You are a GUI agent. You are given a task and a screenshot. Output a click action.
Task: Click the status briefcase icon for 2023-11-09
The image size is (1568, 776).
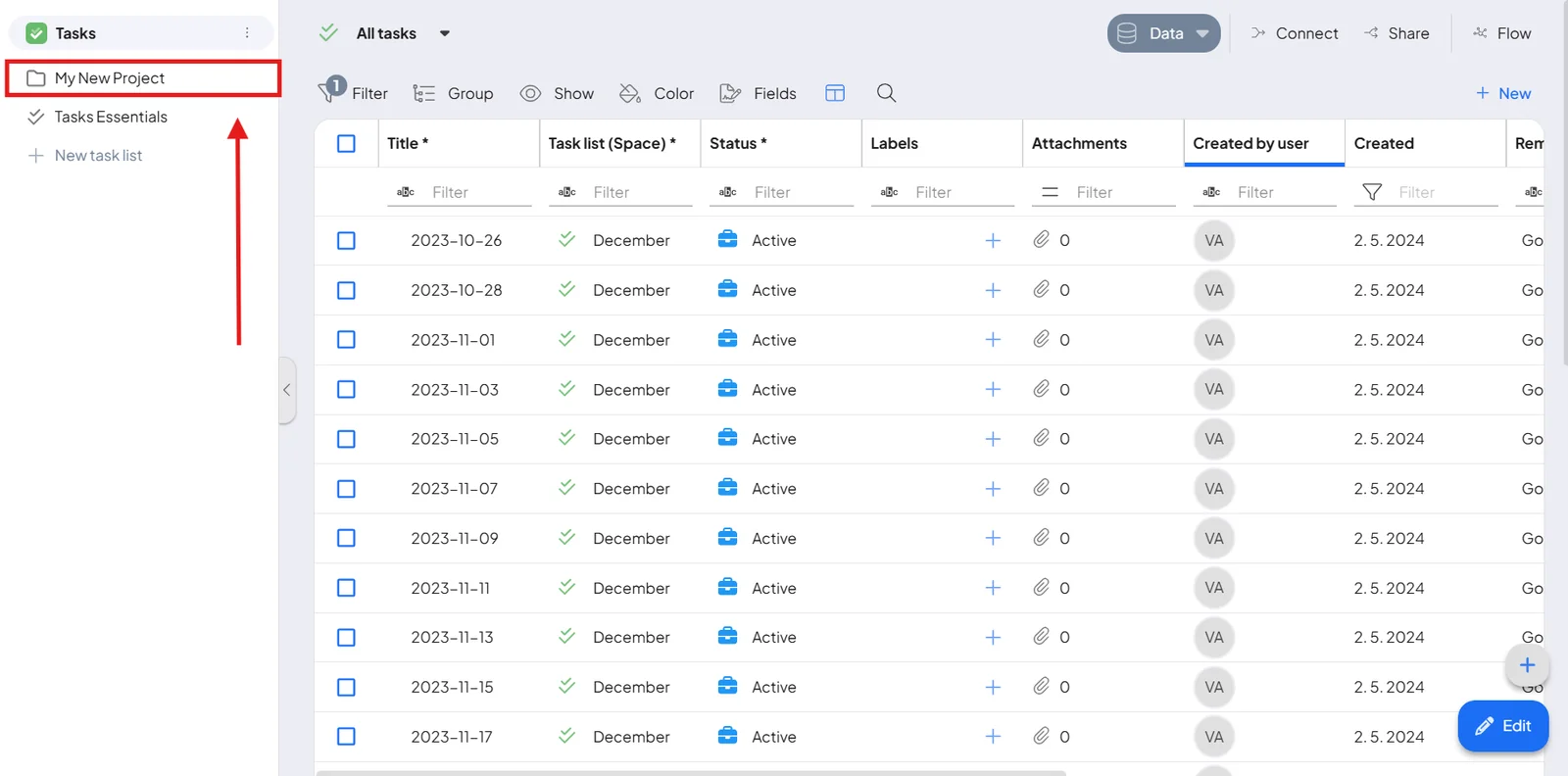pyautogui.click(x=727, y=537)
